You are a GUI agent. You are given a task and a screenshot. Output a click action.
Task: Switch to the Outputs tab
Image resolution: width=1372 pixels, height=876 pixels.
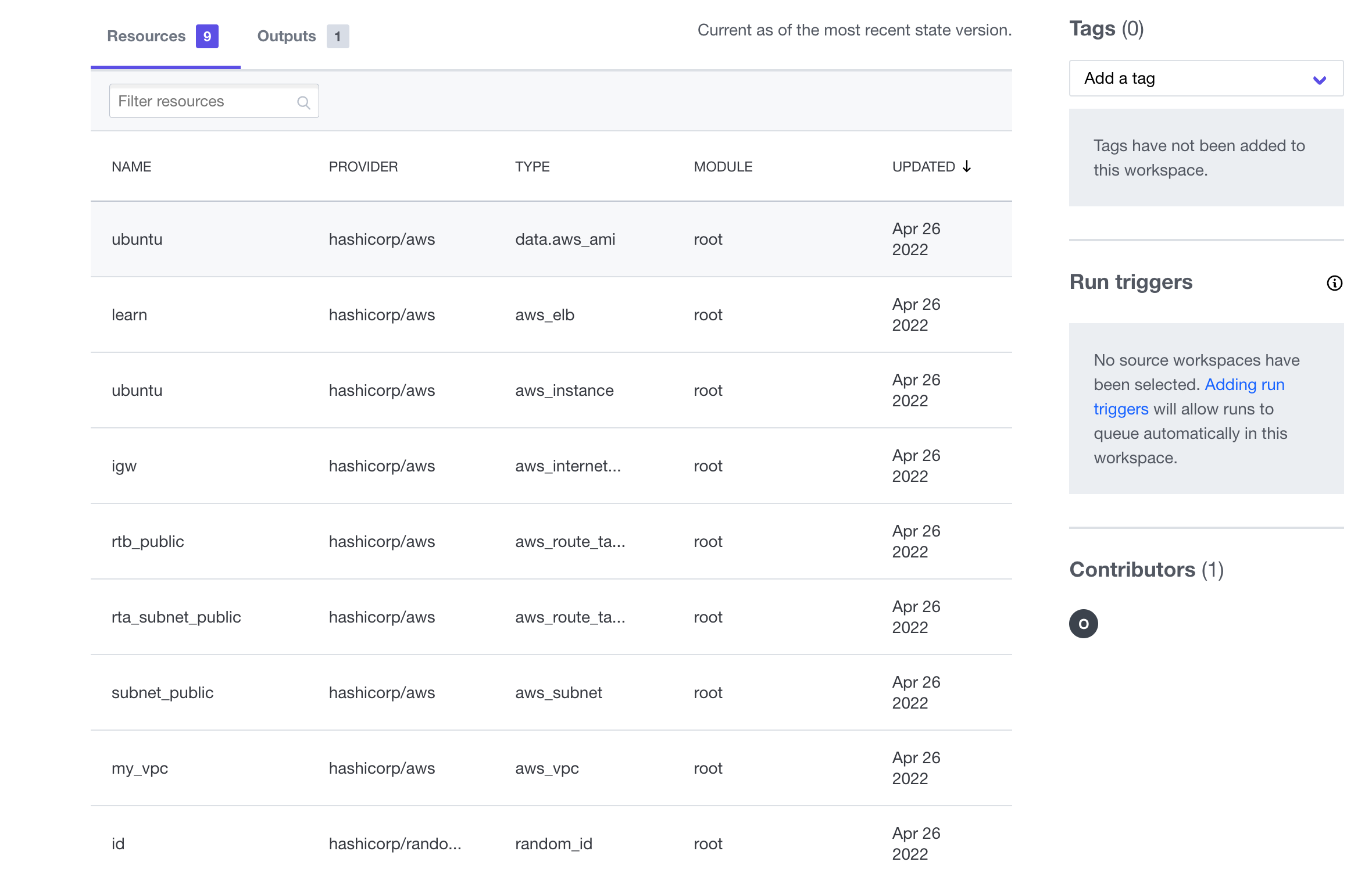(x=286, y=35)
